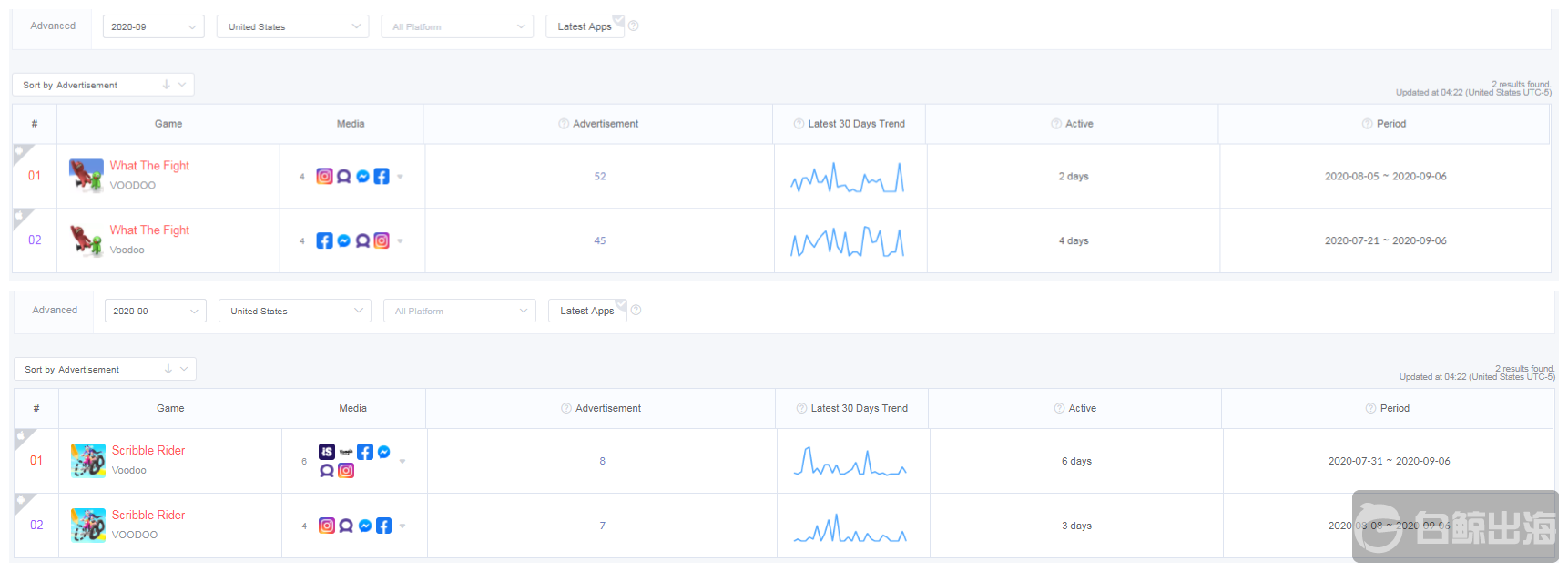Toggle sort direction arrow above Scribble Rider table
The image size is (1568, 572).
(x=168, y=369)
